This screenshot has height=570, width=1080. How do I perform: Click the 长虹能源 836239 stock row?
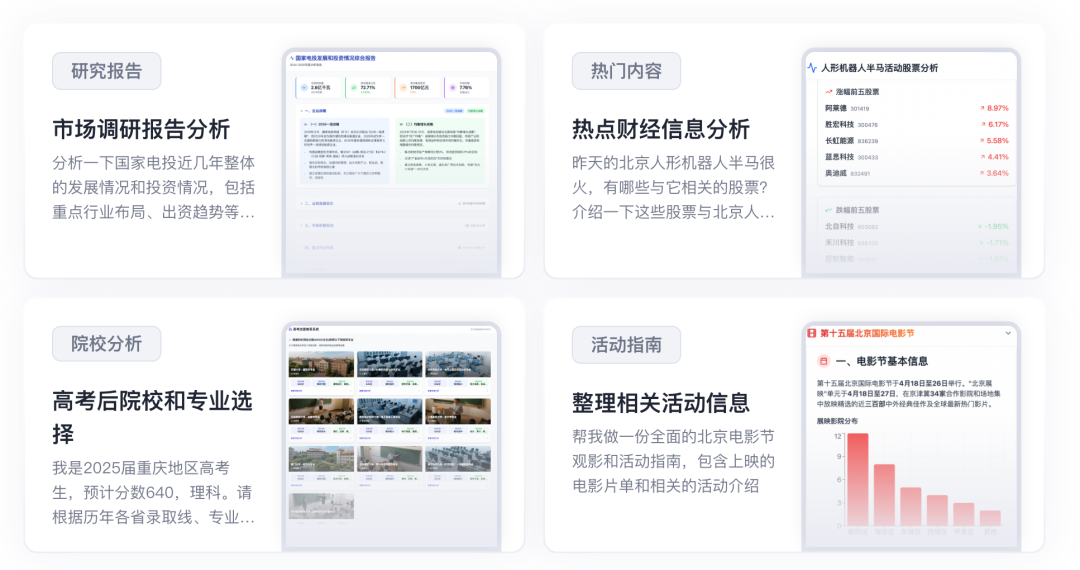(916, 141)
